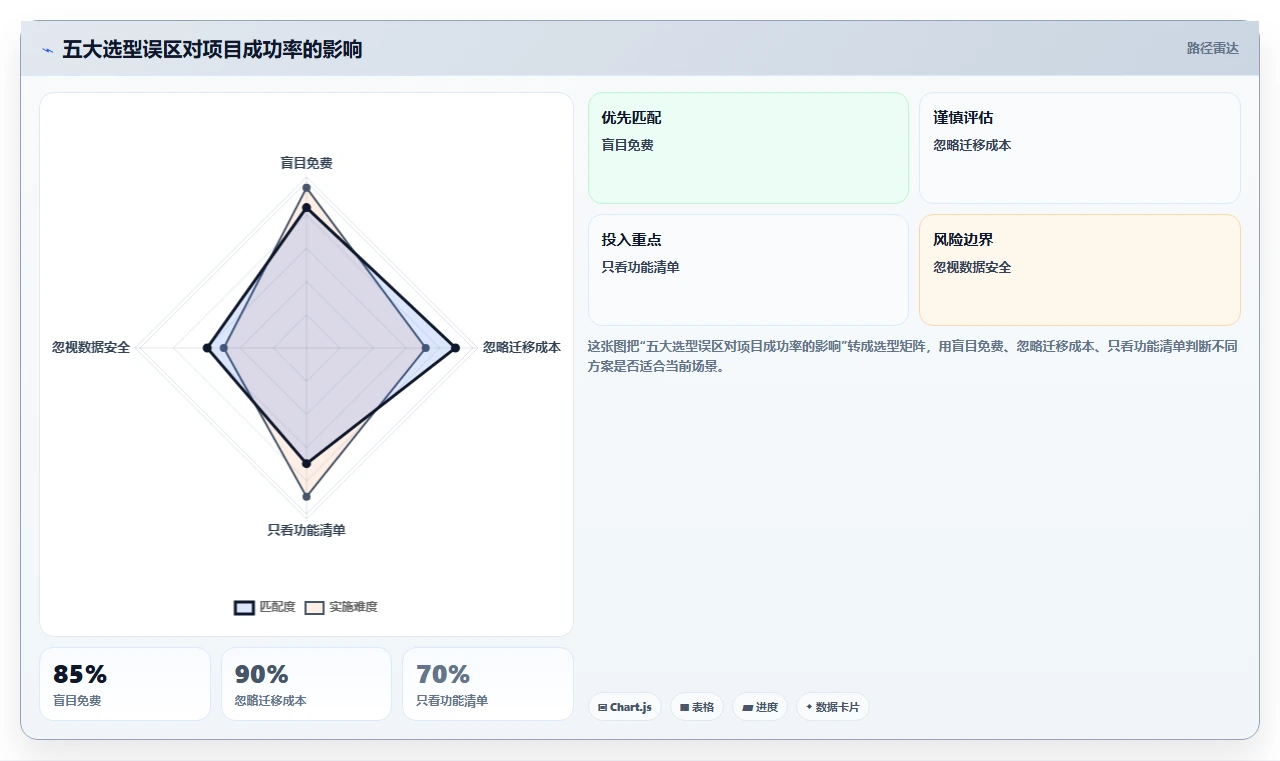Click the diamond icon in 数据卡片 tag
Screen dimensions: 1280x761
(809, 707)
